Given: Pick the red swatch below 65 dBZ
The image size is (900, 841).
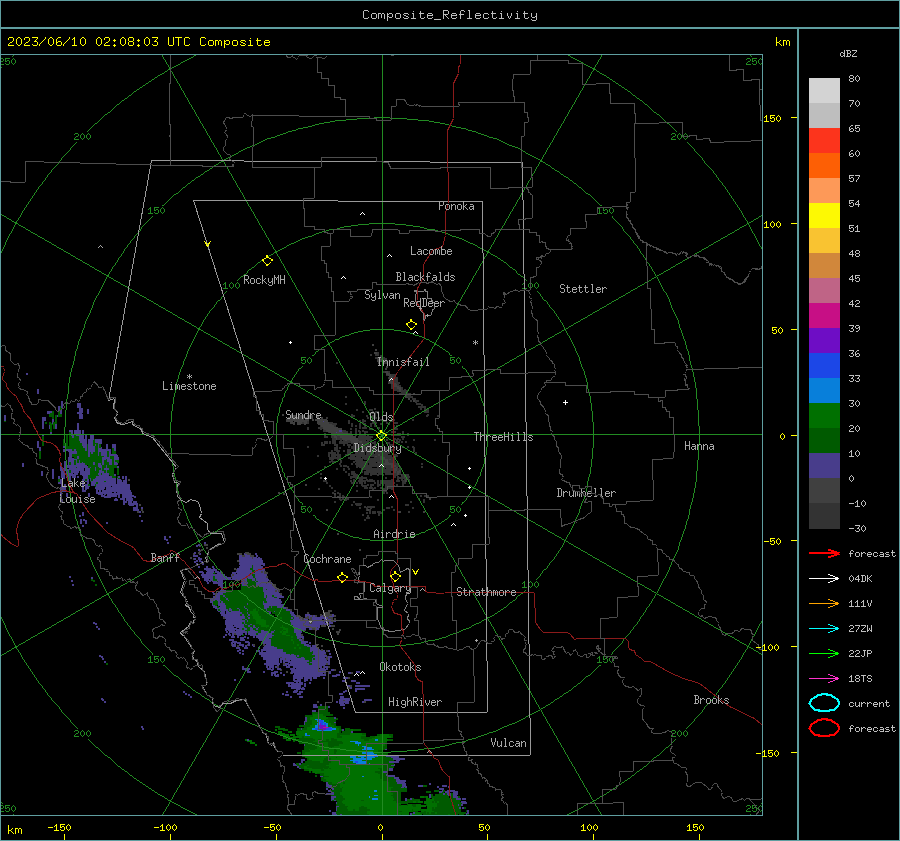Looking at the screenshot, I should click(824, 141).
